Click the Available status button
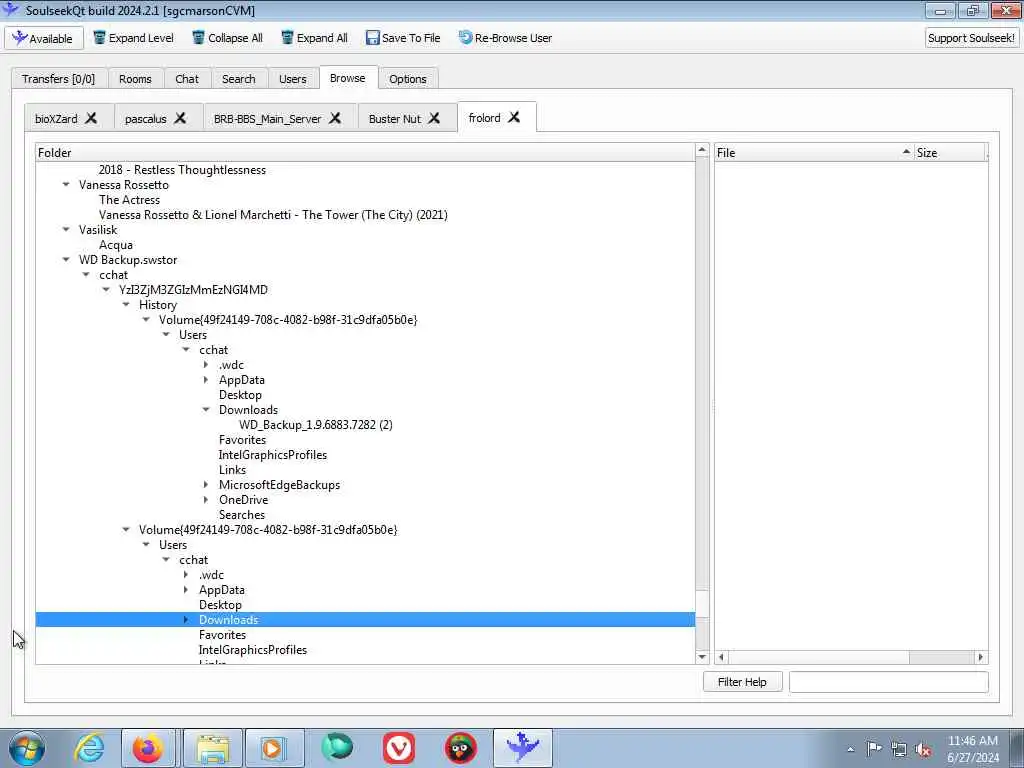Image resolution: width=1024 pixels, height=768 pixels. point(44,39)
